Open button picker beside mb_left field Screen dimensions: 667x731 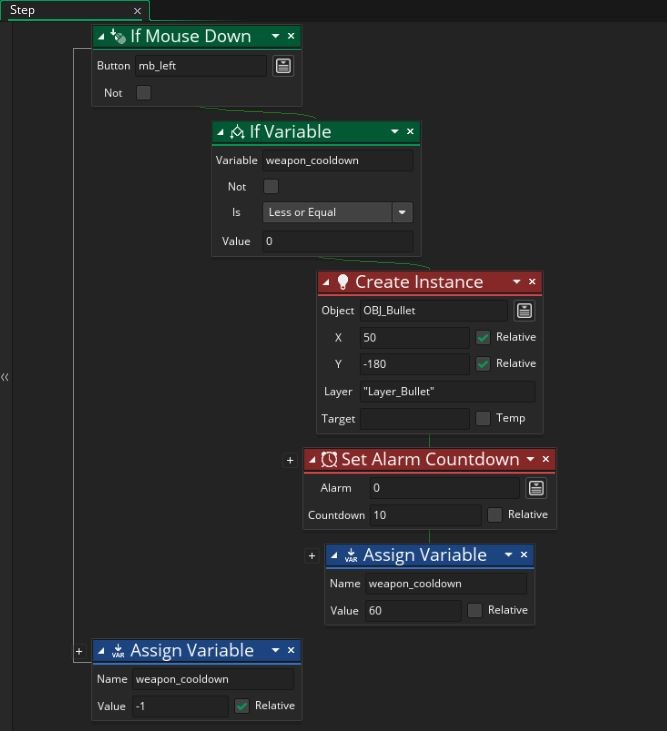pos(283,66)
